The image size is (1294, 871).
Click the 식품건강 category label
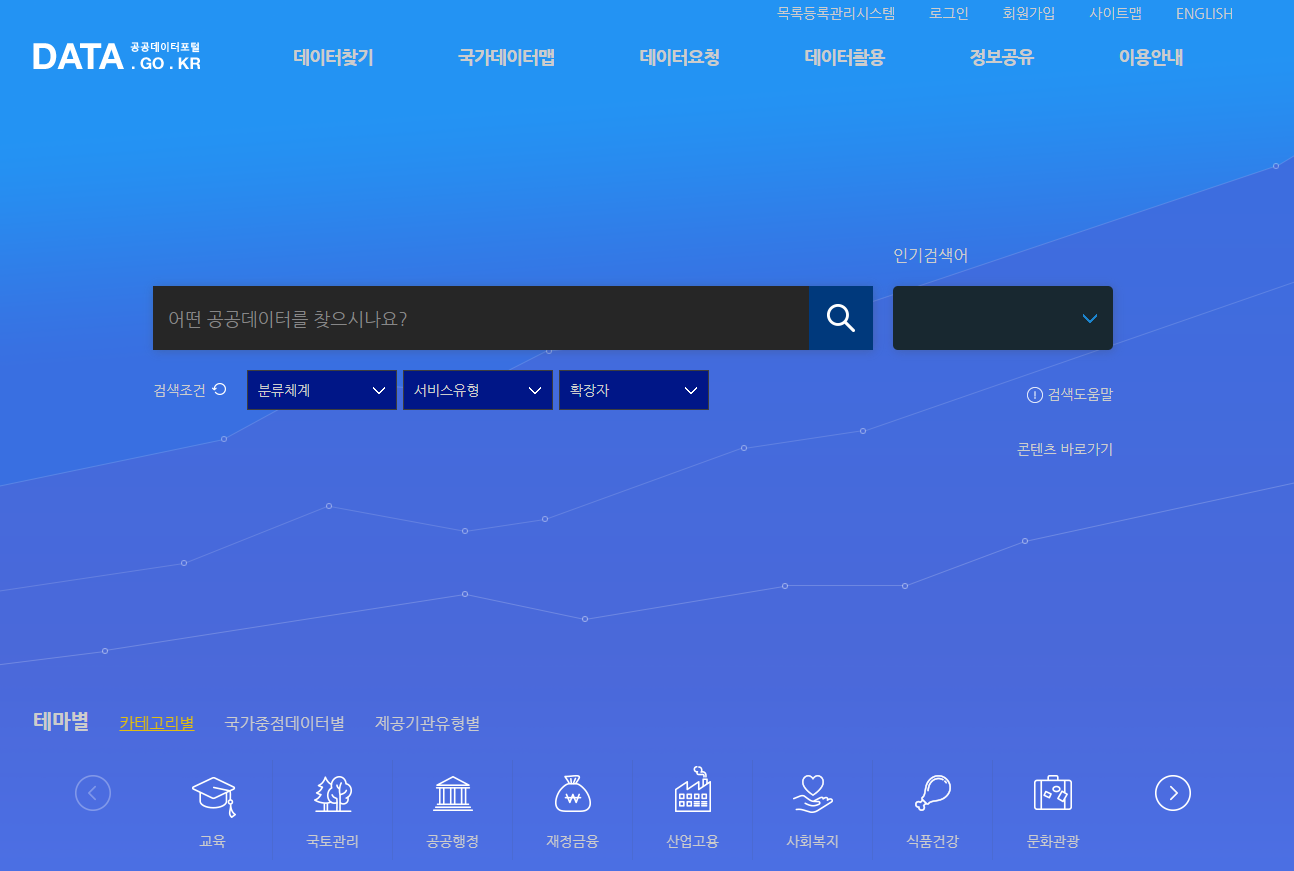click(x=933, y=841)
